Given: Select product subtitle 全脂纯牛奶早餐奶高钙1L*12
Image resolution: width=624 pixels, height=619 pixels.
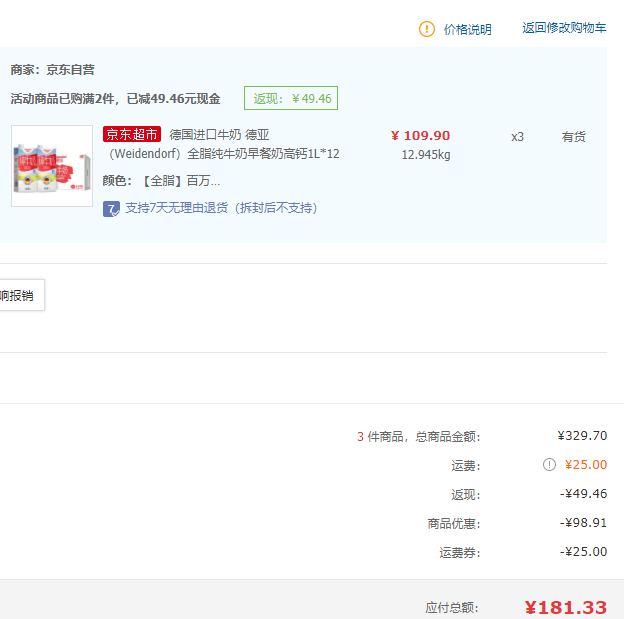Looking at the screenshot, I should click(263, 154).
